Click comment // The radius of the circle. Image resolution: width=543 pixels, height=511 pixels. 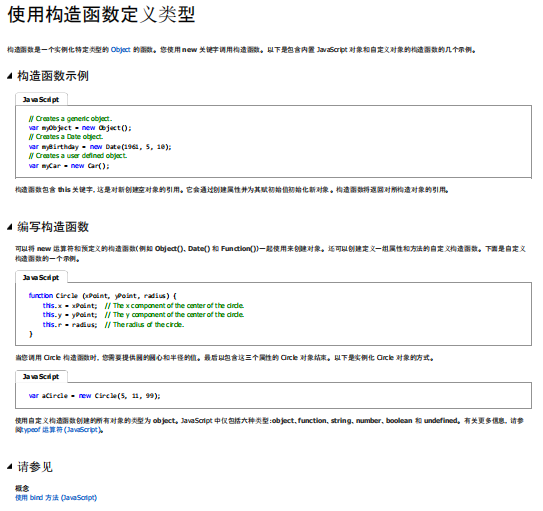click(144, 325)
